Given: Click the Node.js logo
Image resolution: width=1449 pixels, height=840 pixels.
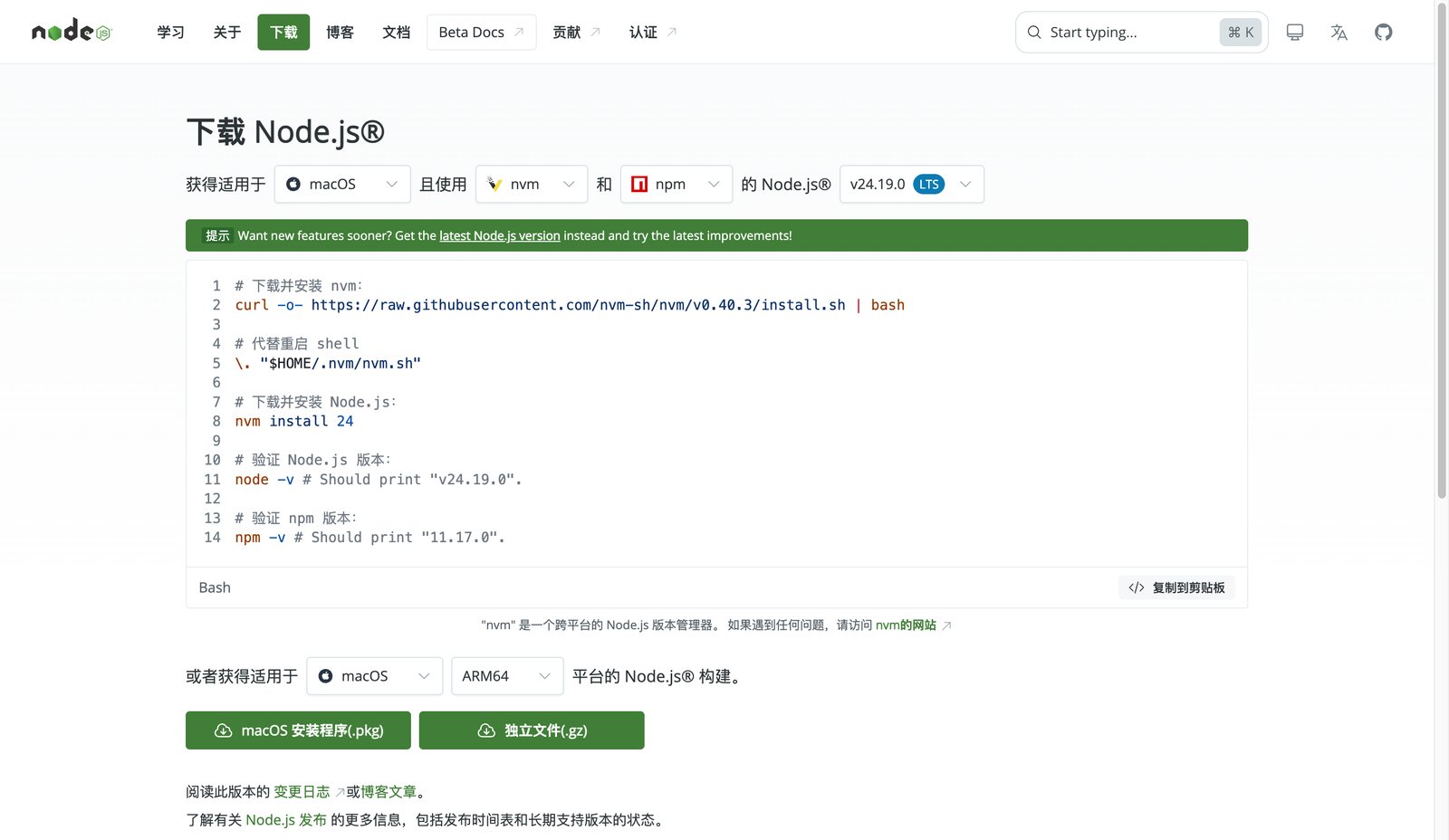Looking at the screenshot, I should coord(71,32).
